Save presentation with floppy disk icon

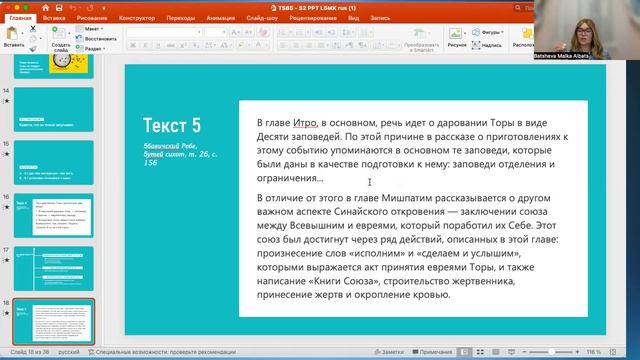(59, 8)
